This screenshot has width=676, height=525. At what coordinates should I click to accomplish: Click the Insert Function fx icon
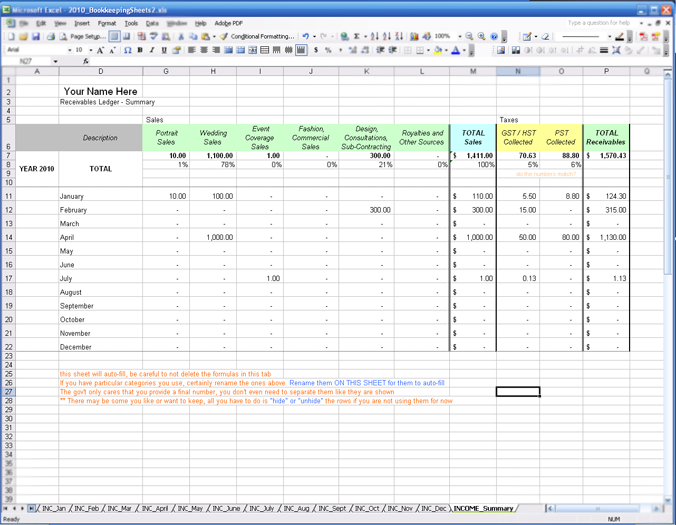(x=86, y=61)
